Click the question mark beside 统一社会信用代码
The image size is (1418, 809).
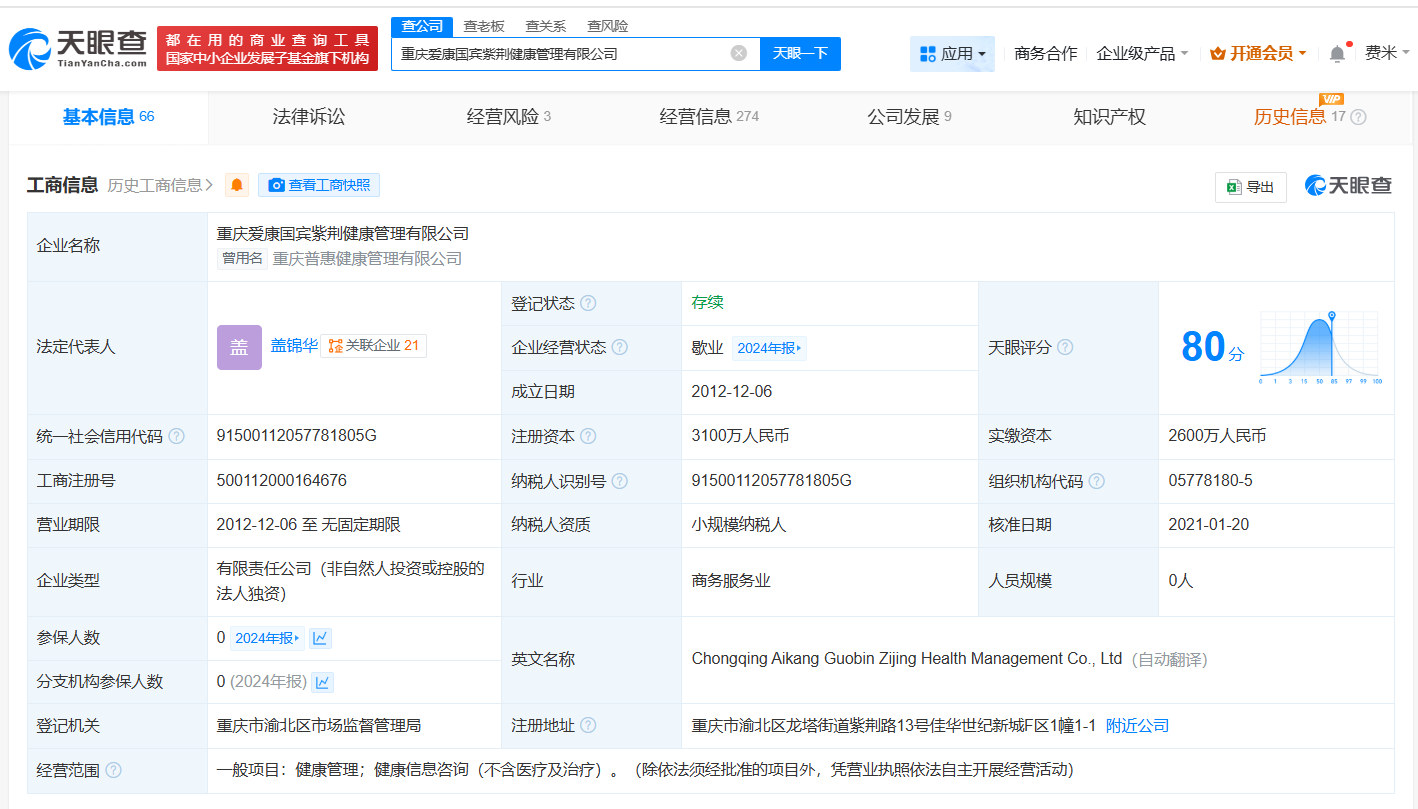tap(176, 436)
